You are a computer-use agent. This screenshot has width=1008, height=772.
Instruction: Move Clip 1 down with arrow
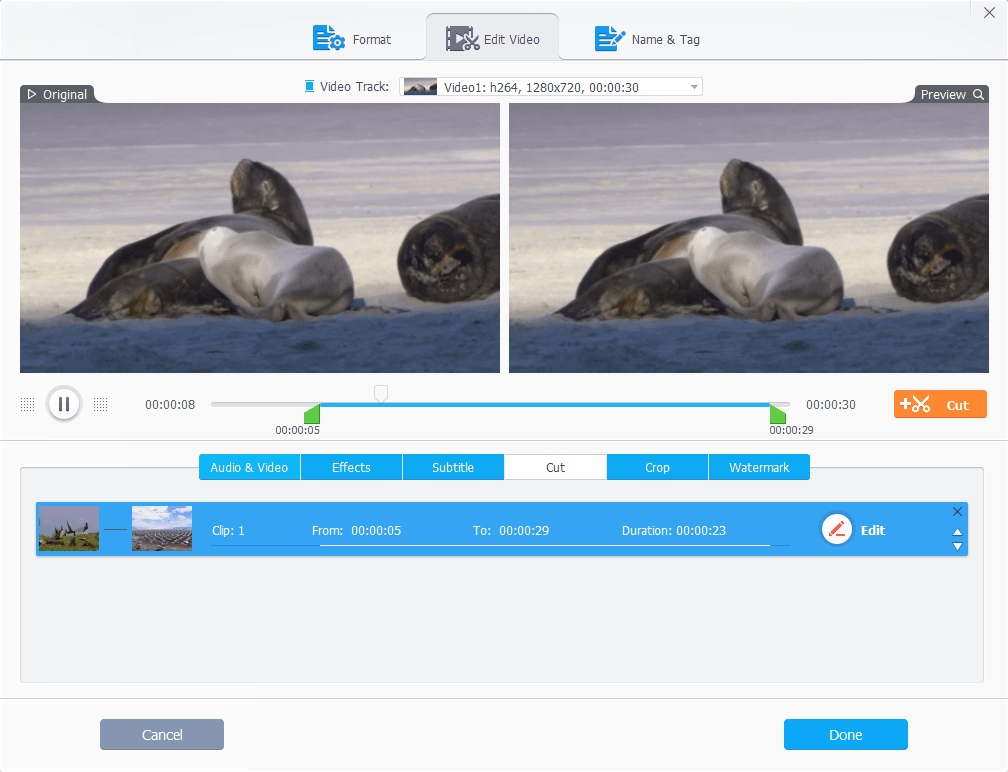point(957,547)
